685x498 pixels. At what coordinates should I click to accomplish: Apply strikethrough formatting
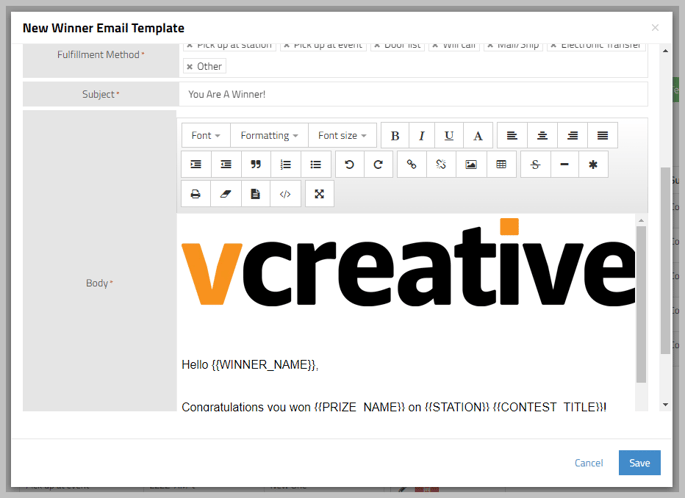tap(535, 164)
